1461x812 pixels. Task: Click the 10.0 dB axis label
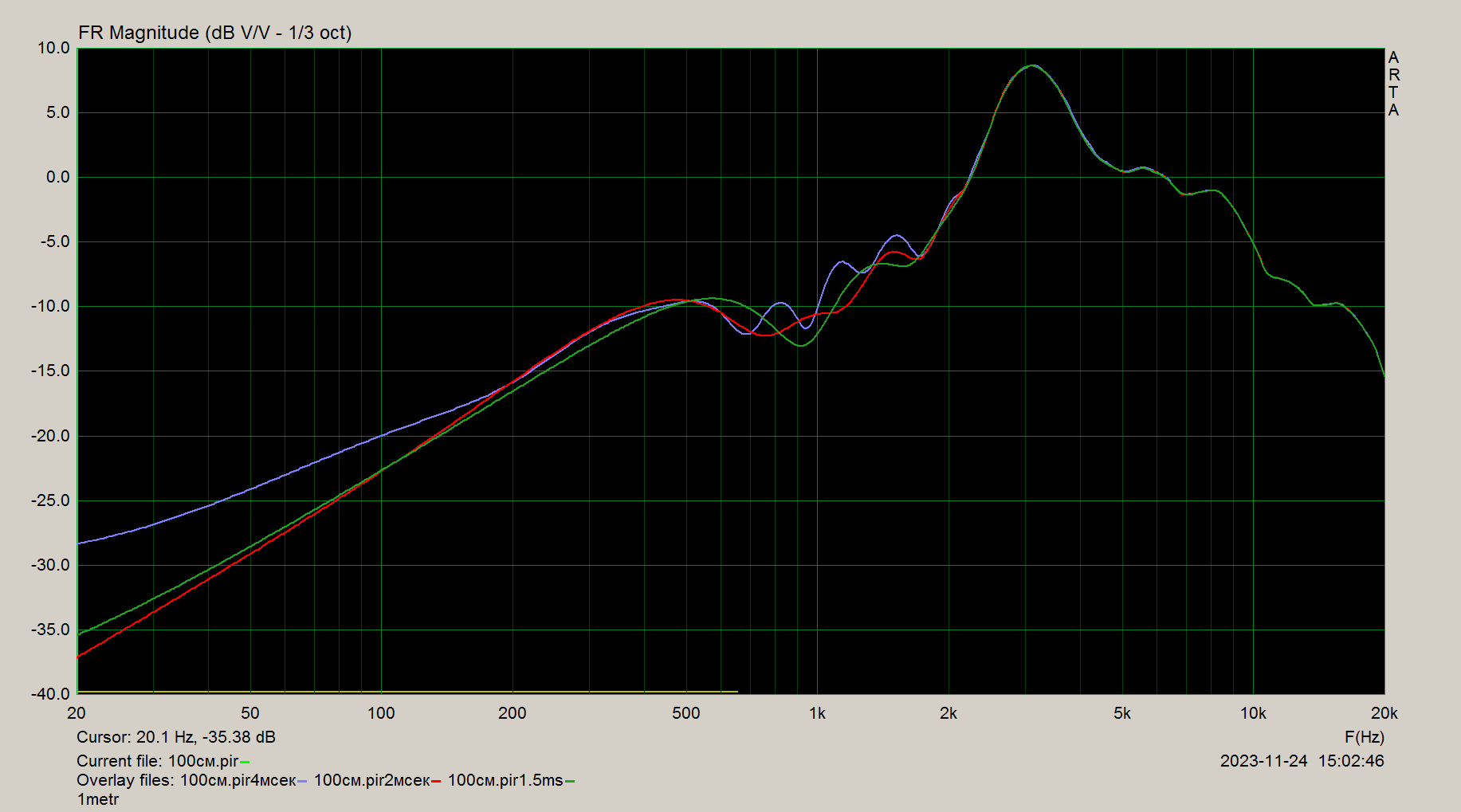[53, 48]
